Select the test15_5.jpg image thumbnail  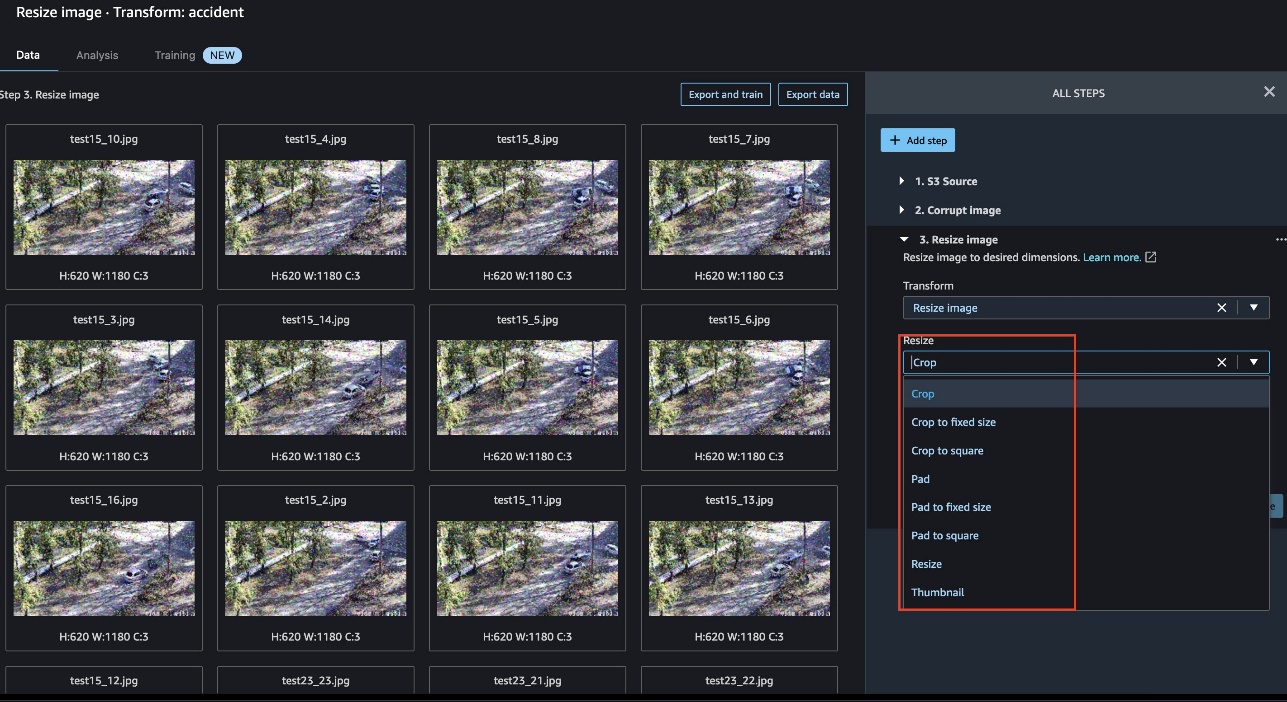tap(528, 387)
